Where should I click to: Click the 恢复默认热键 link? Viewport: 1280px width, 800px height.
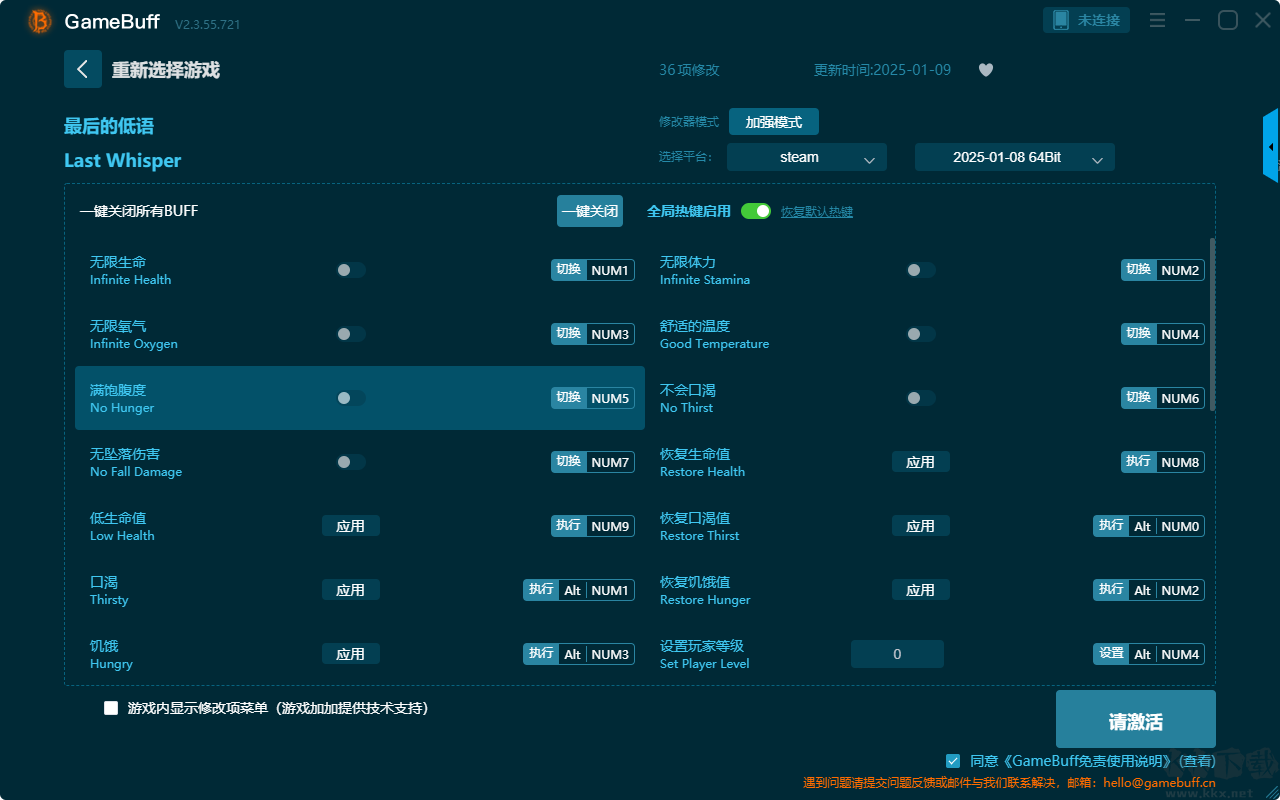click(817, 212)
